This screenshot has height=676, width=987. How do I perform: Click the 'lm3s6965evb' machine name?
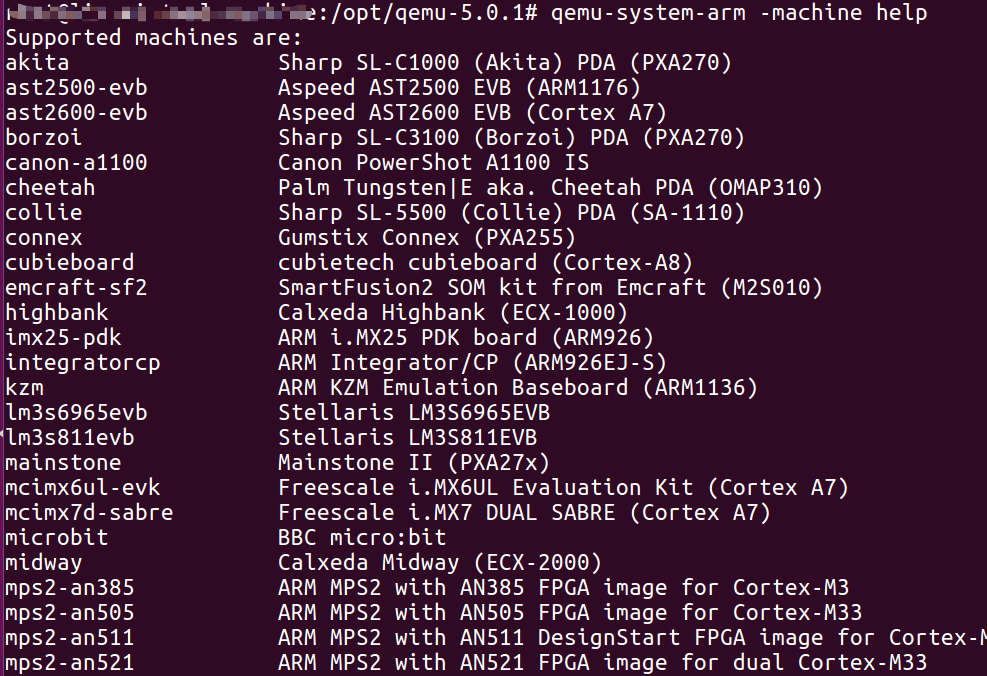pos(76,413)
